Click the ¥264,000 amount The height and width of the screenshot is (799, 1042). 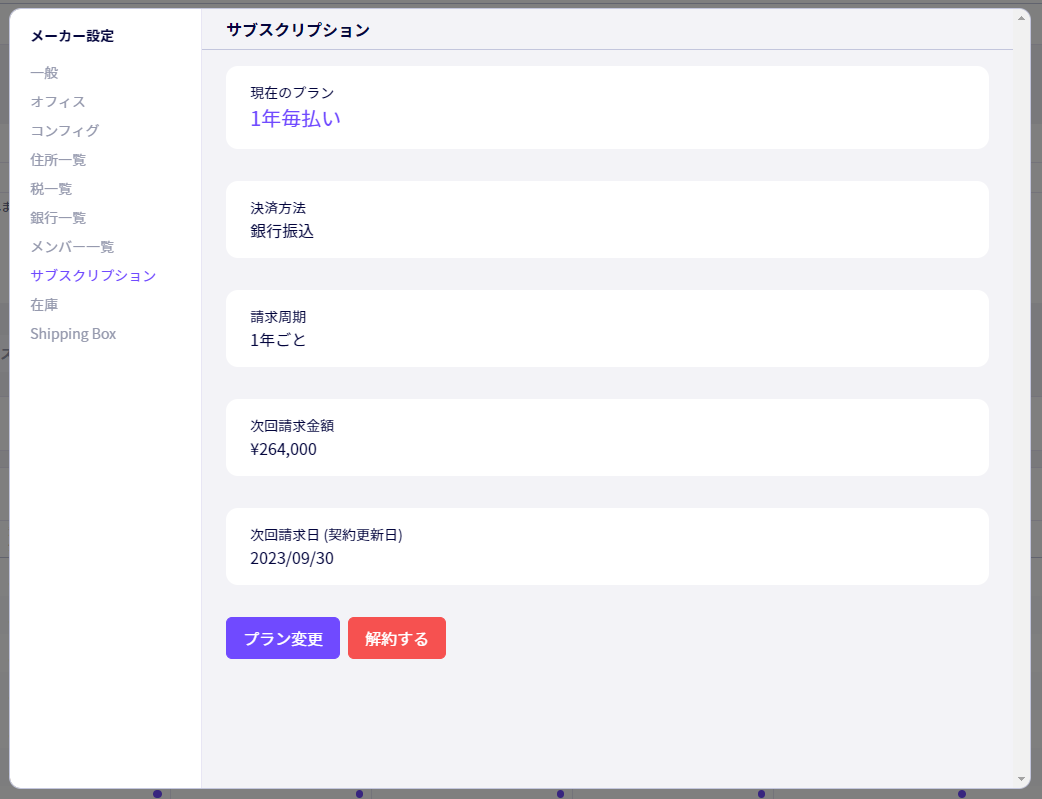click(284, 449)
